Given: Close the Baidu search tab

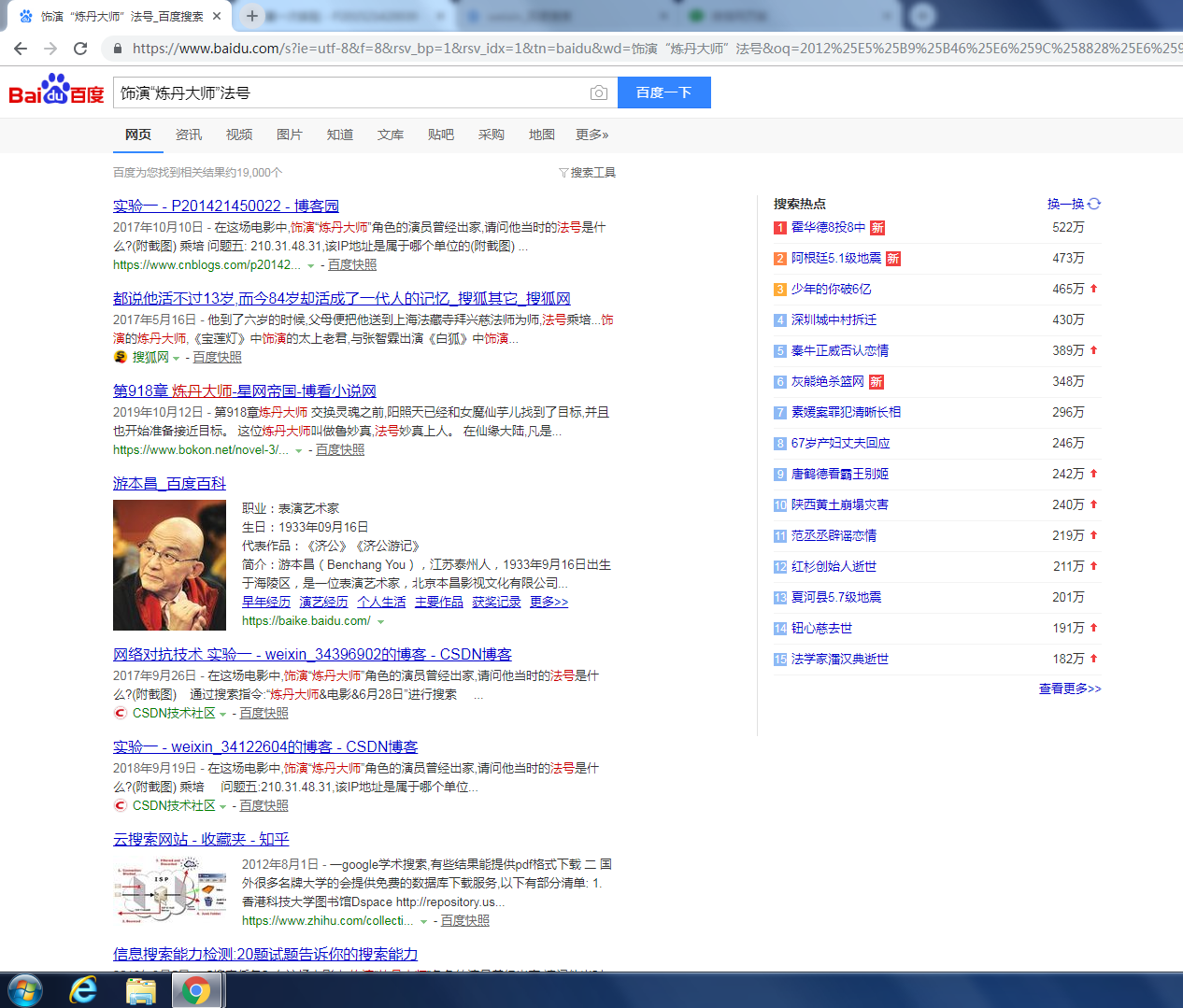Looking at the screenshot, I should [217, 16].
